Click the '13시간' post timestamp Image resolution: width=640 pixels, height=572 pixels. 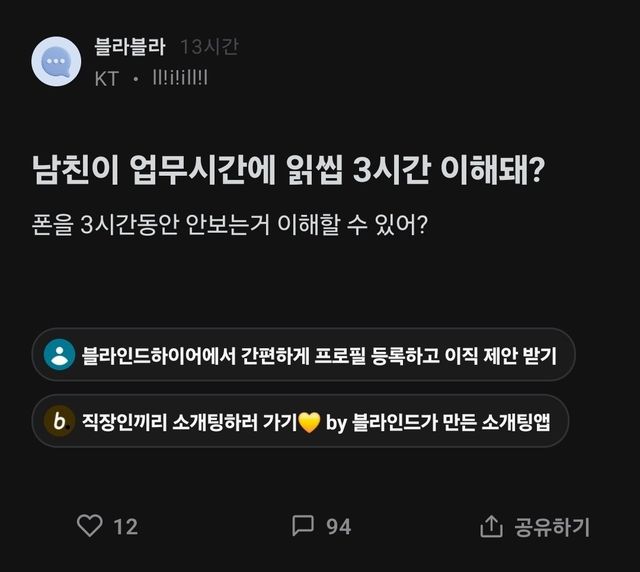(209, 47)
